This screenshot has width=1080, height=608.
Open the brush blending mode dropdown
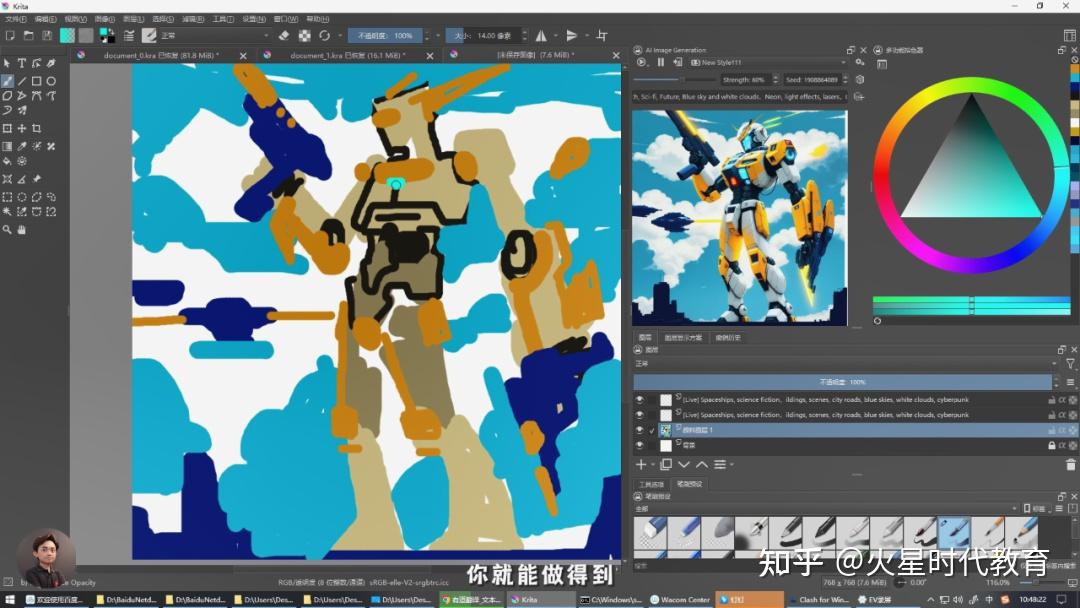(x=214, y=35)
